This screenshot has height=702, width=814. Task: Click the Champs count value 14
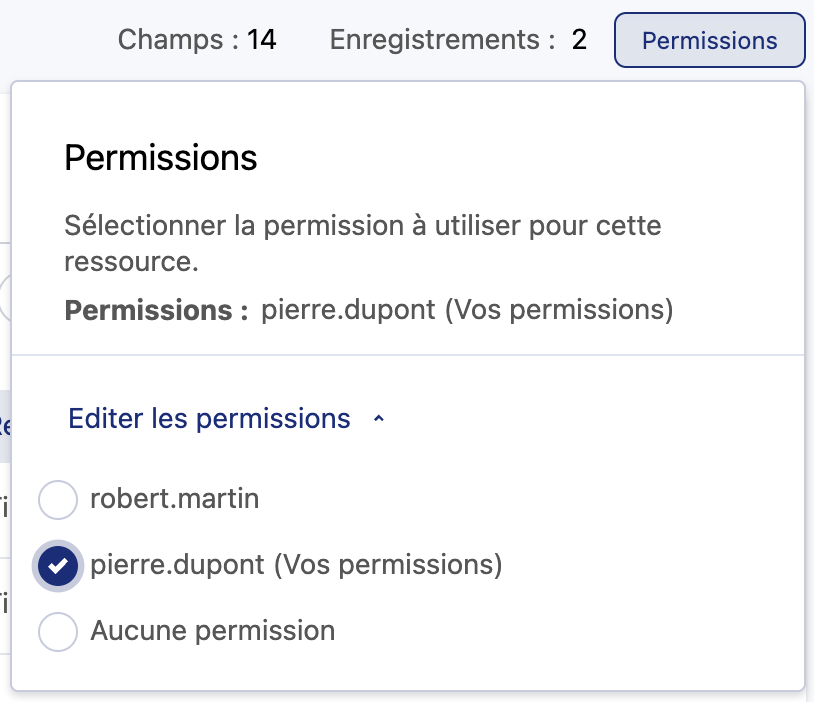pos(262,41)
